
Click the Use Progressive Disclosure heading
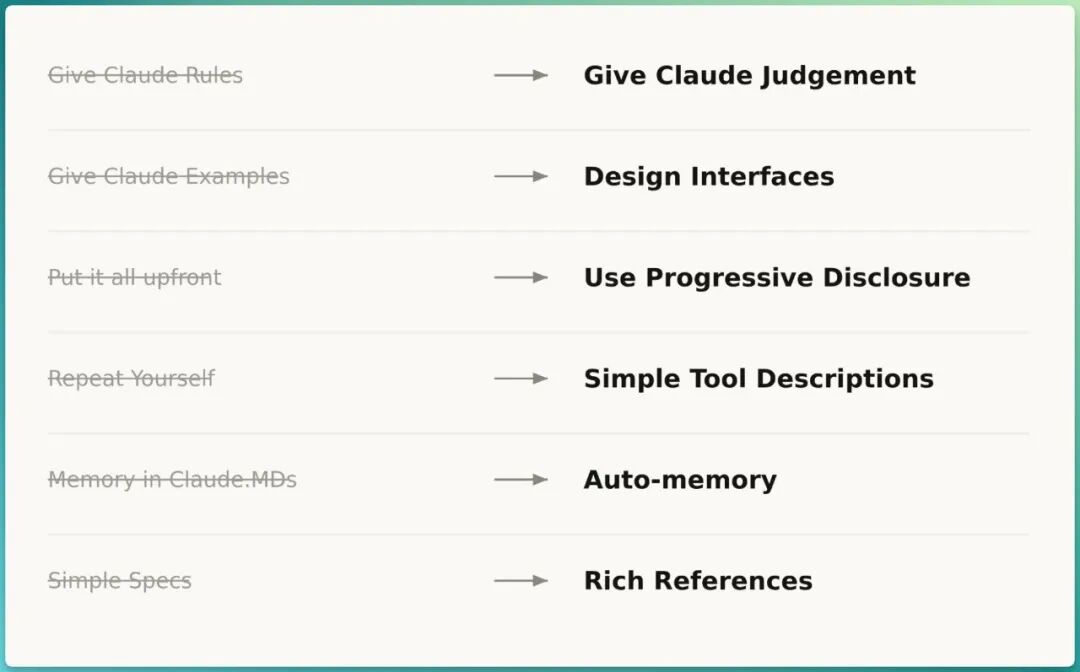(x=777, y=277)
